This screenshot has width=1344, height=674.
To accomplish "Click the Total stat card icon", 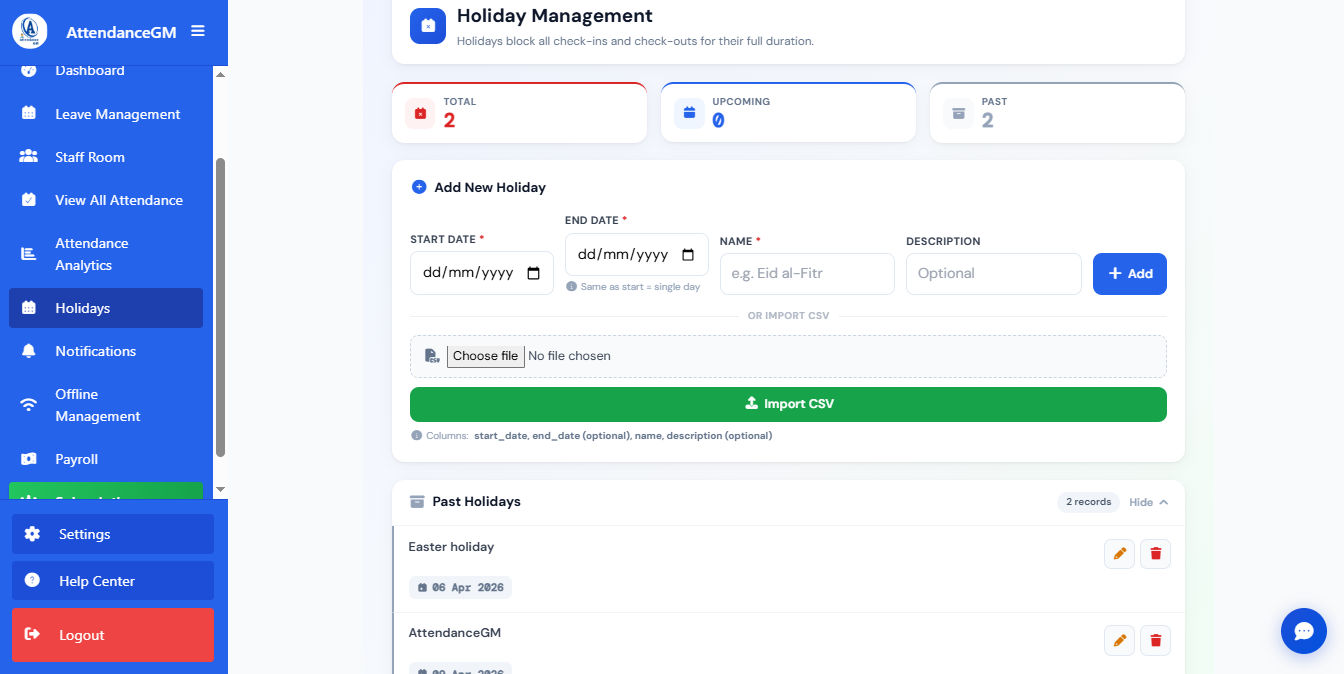I will (x=420, y=113).
